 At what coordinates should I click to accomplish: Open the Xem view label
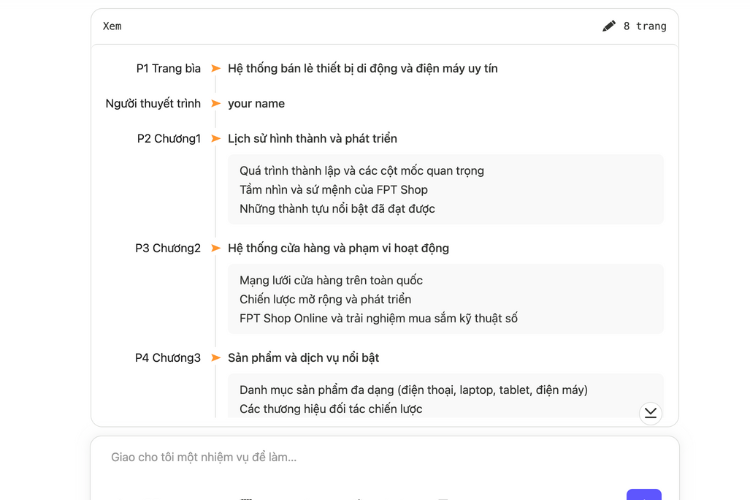pyautogui.click(x=112, y=26)
